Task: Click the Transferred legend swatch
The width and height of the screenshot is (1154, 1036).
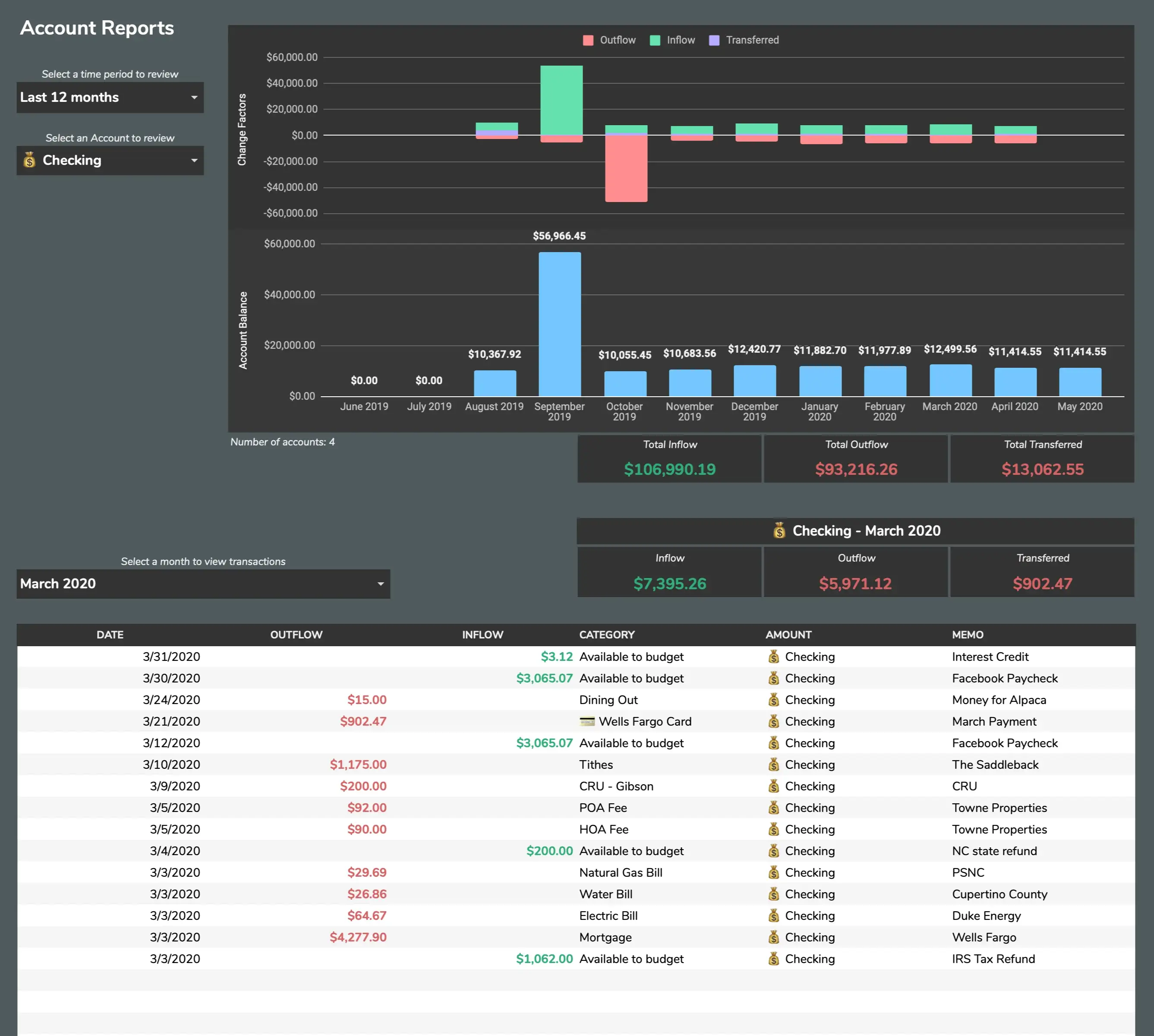Action: (714, 40)
